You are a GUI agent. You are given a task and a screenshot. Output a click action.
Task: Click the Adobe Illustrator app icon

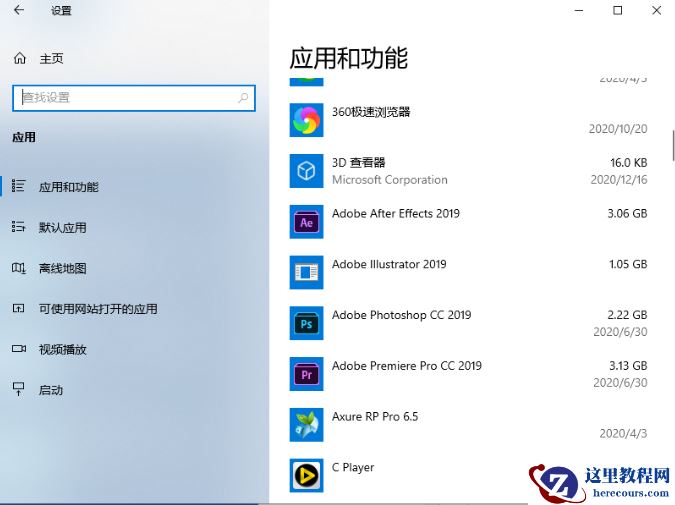click(306, 273)
